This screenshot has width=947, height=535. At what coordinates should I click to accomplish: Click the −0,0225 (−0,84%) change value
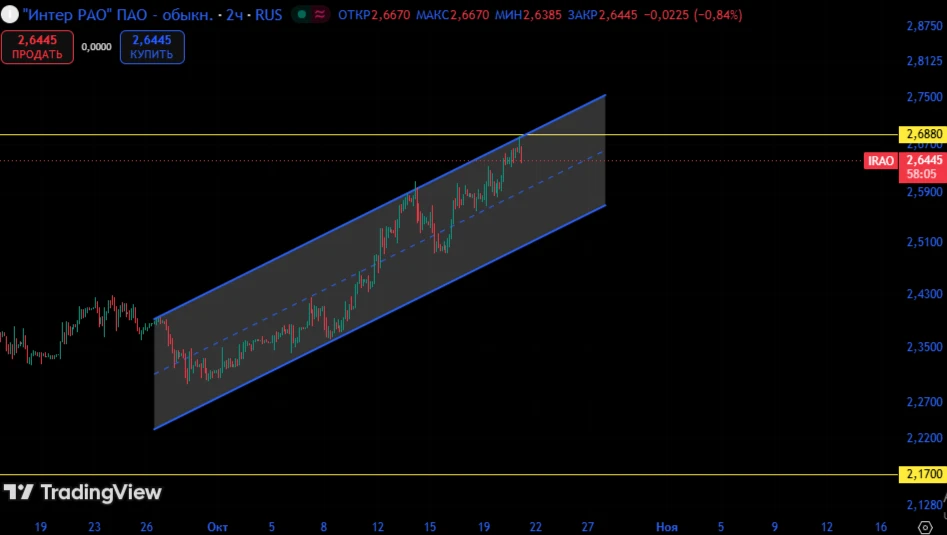pos(693,14)
